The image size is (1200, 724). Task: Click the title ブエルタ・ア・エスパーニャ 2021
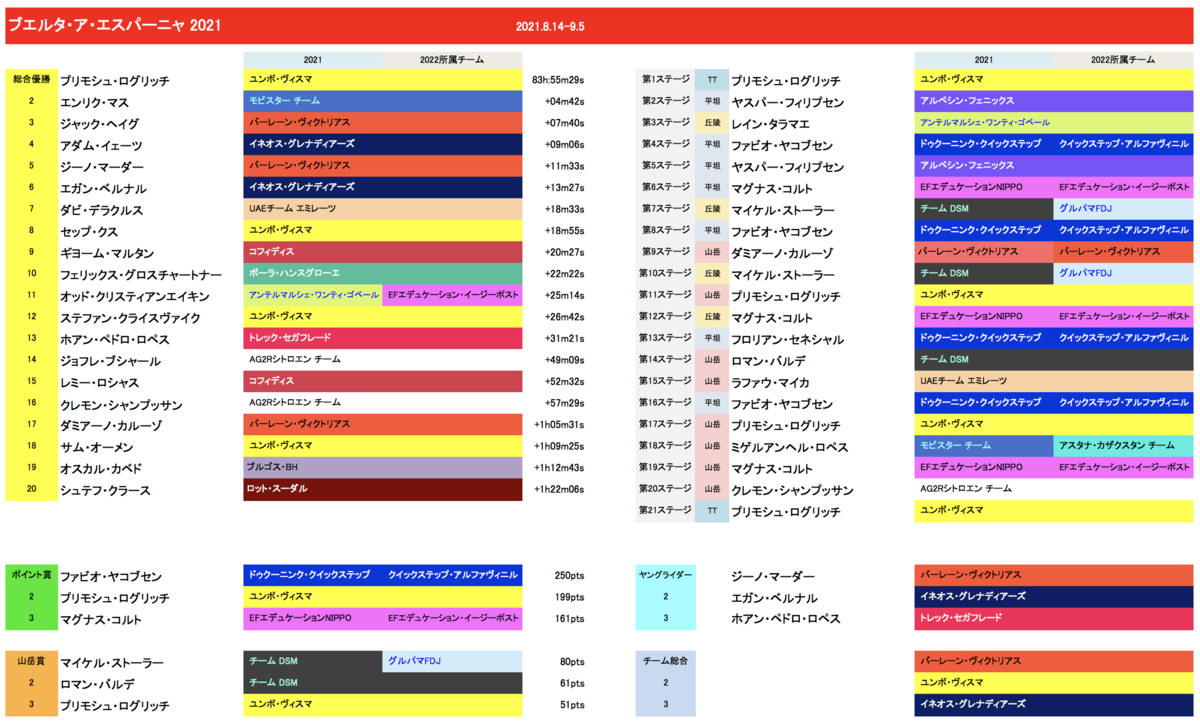point(113,26)
